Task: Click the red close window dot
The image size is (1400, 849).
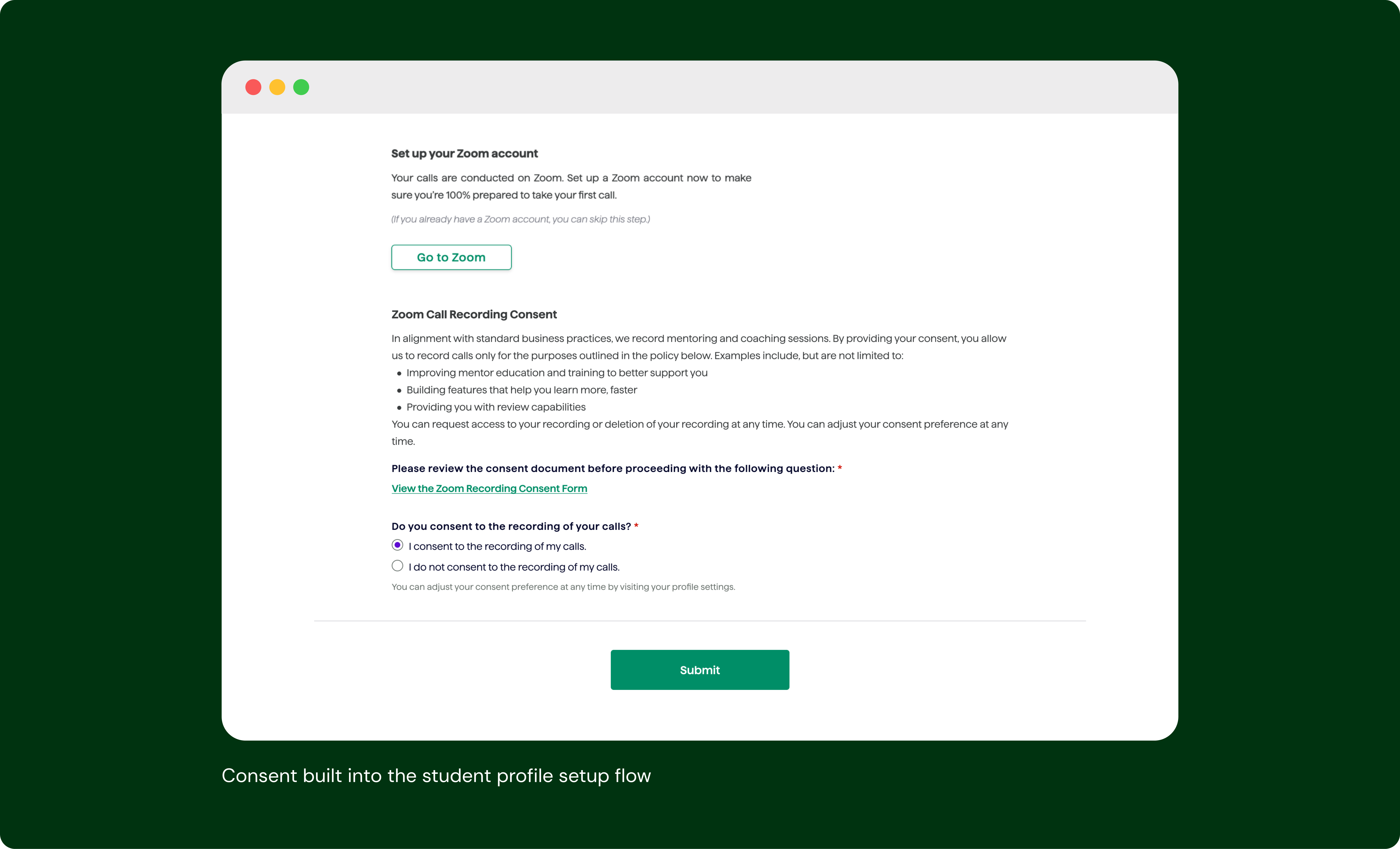Action: coord(253,87)
